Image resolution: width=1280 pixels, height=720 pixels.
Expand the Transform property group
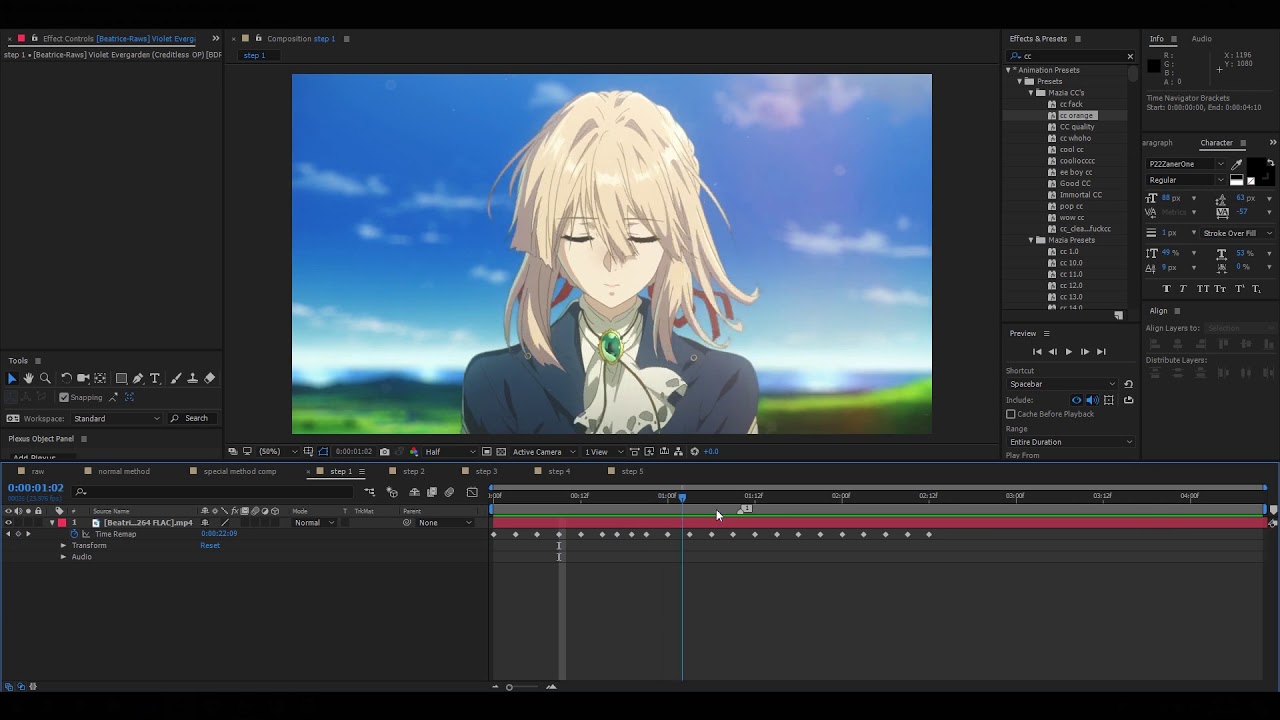tap(63, 545)
